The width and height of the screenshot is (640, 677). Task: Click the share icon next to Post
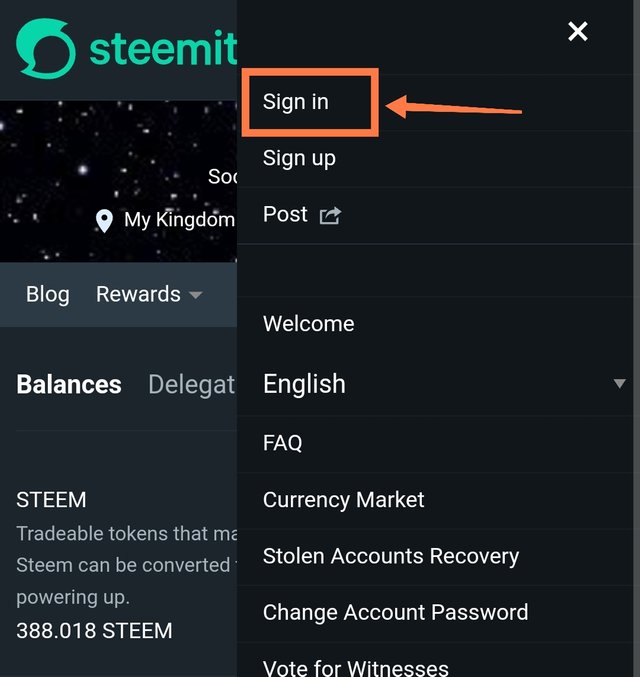(x=330, y=215)
